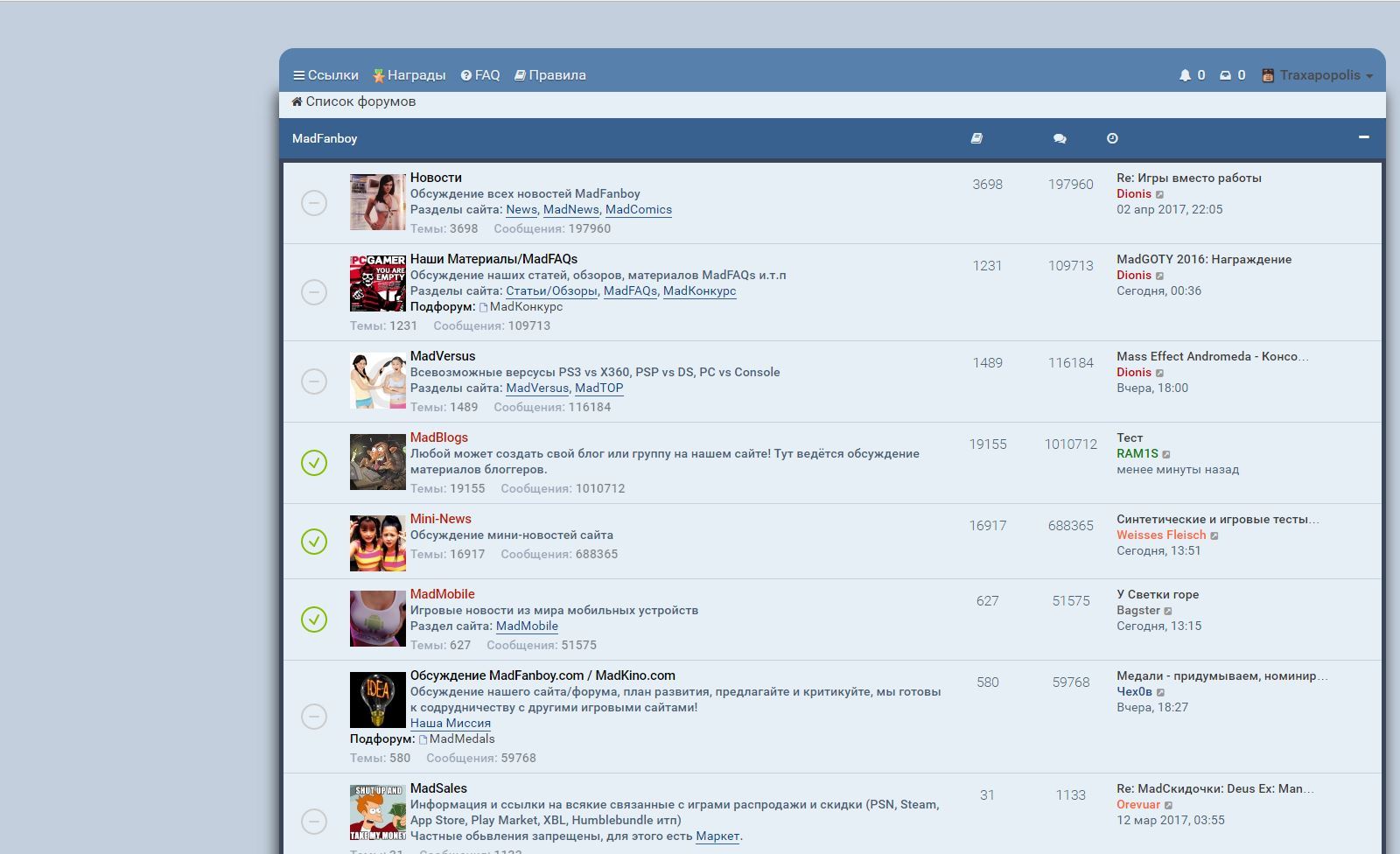
Task: Click the last post clock icon
Action: (1112, 138)
